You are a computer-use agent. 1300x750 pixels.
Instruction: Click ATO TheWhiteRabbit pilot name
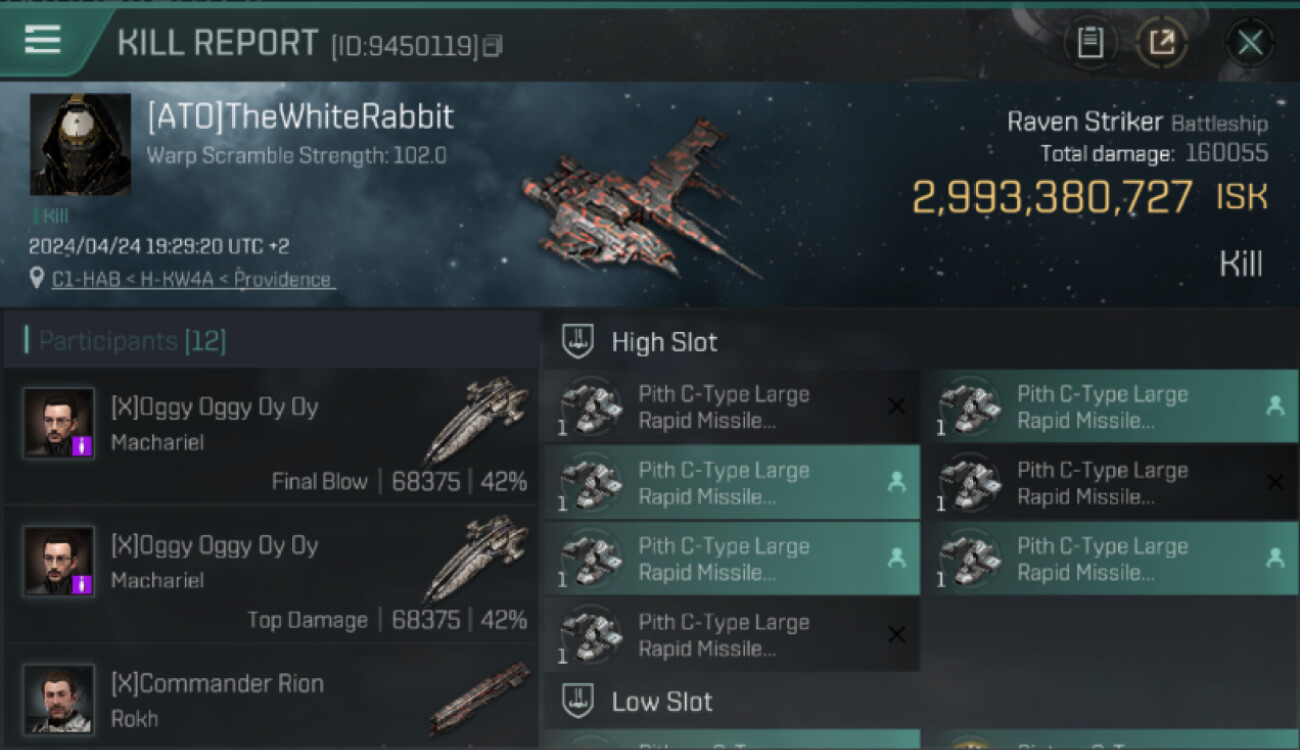click(300, 117)
